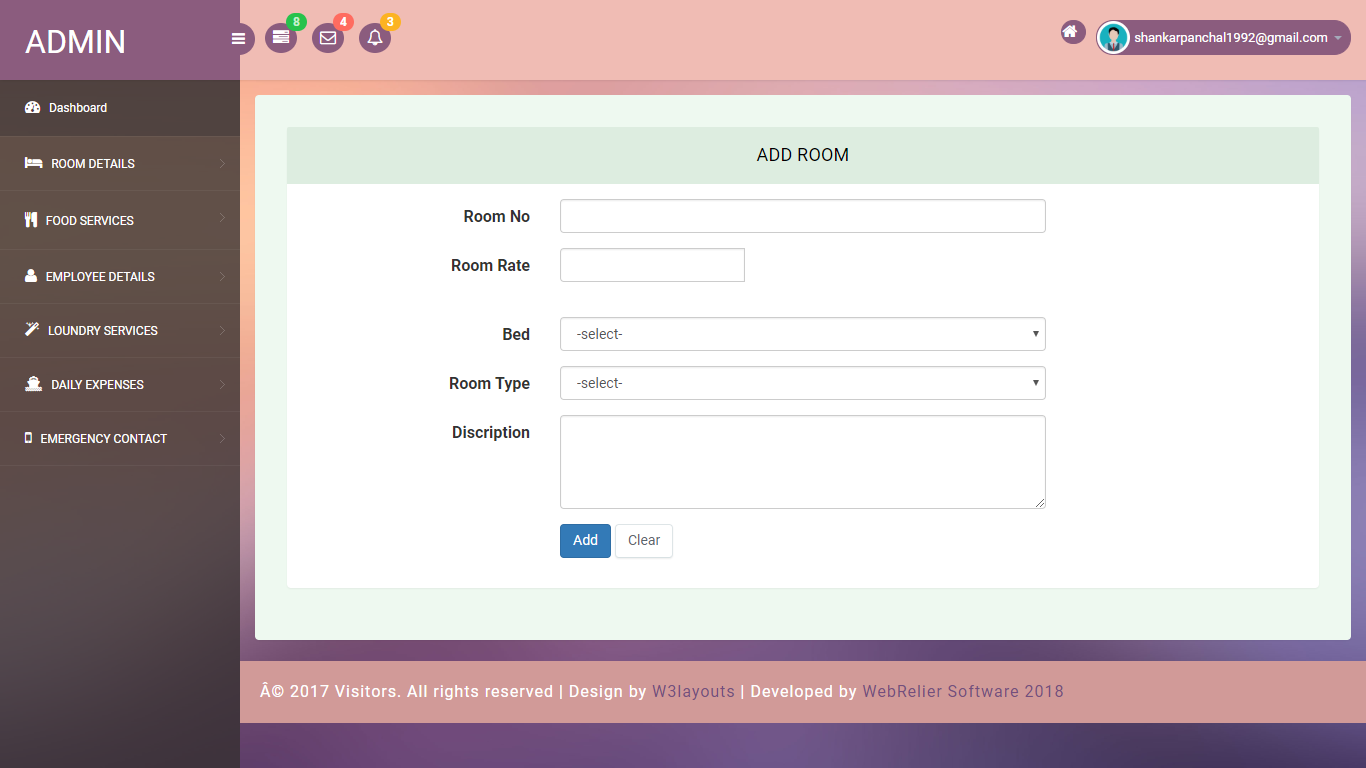Click the home icon in header
Screen dimensions: 1366x768
click(x=1073, y=32)
